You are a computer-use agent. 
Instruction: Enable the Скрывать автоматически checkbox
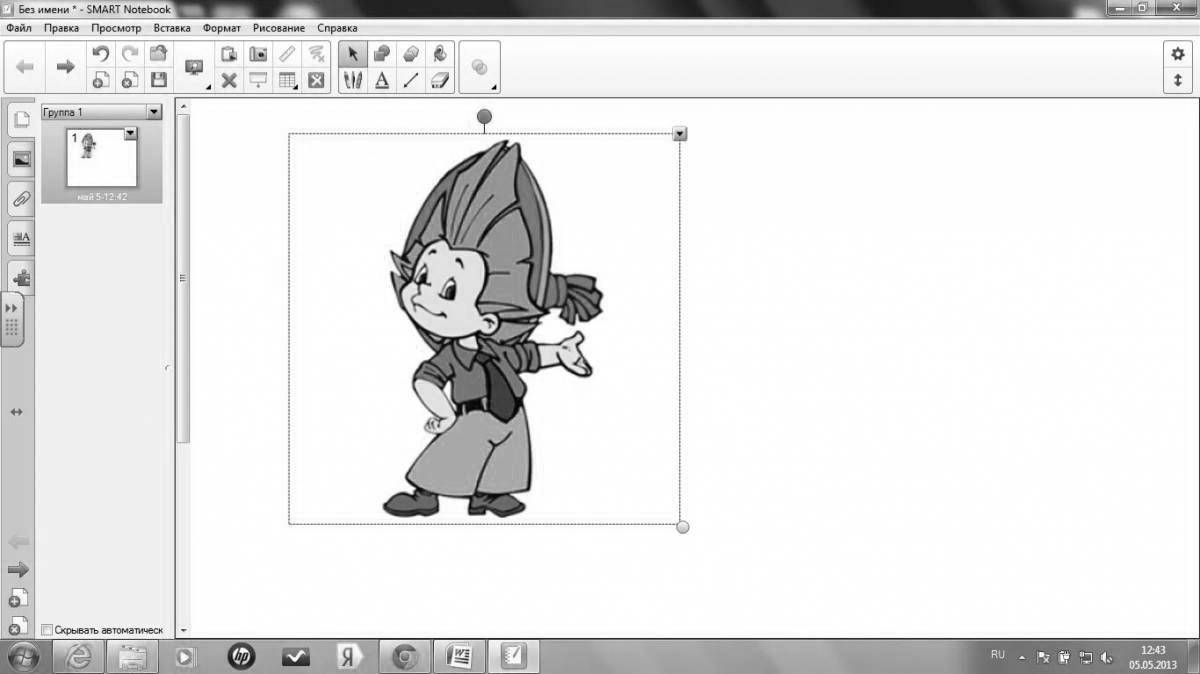[45, 631]
